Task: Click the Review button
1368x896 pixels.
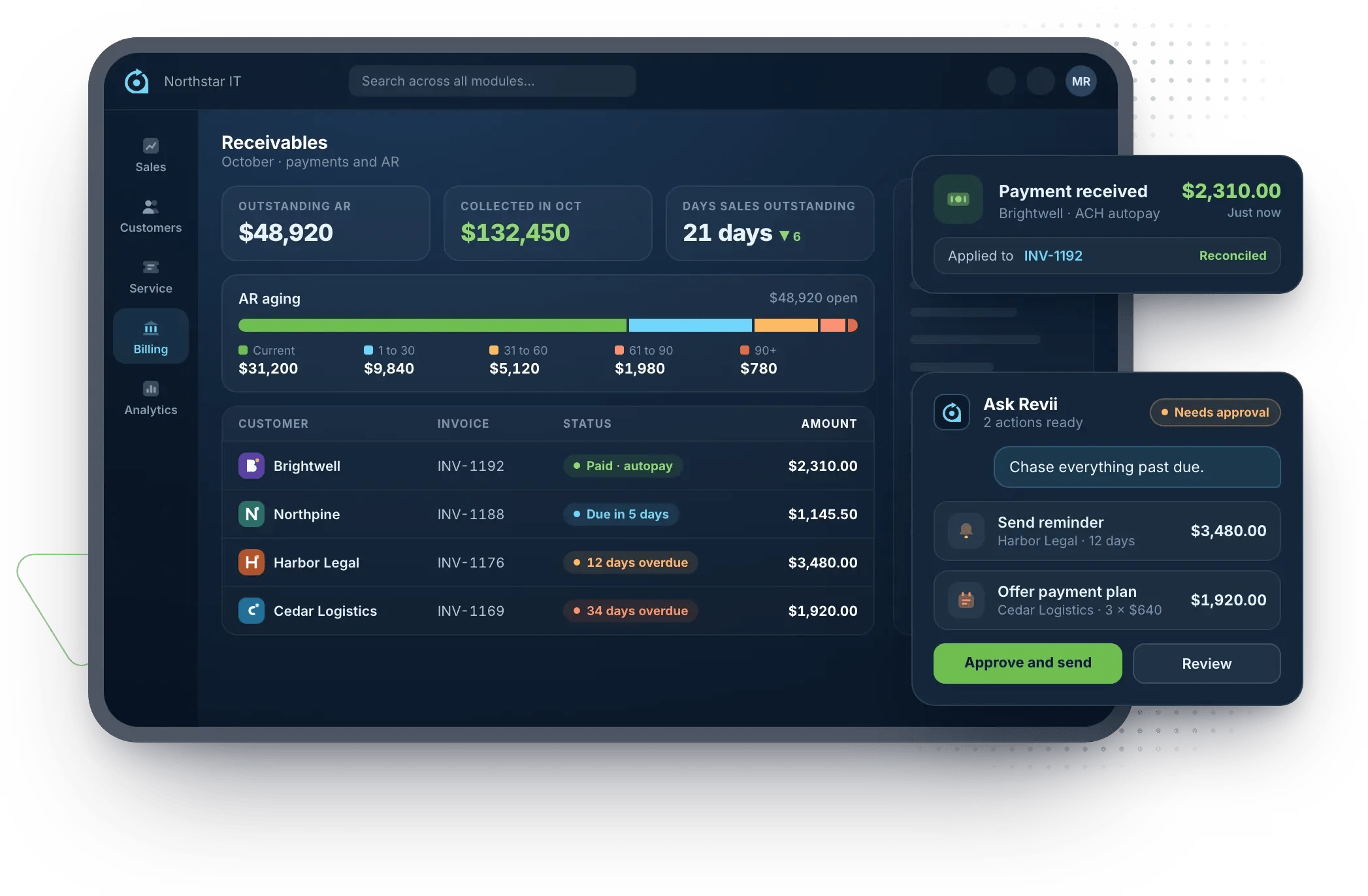Action: coord(1207,664)
